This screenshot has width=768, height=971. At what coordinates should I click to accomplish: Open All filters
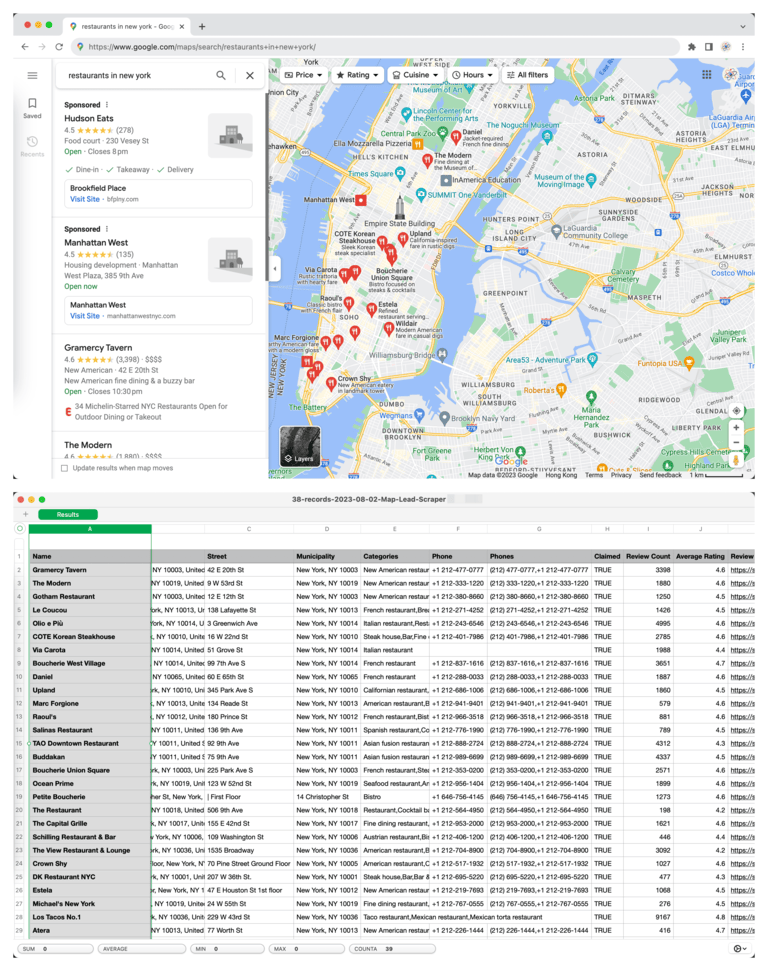point(528,75)
